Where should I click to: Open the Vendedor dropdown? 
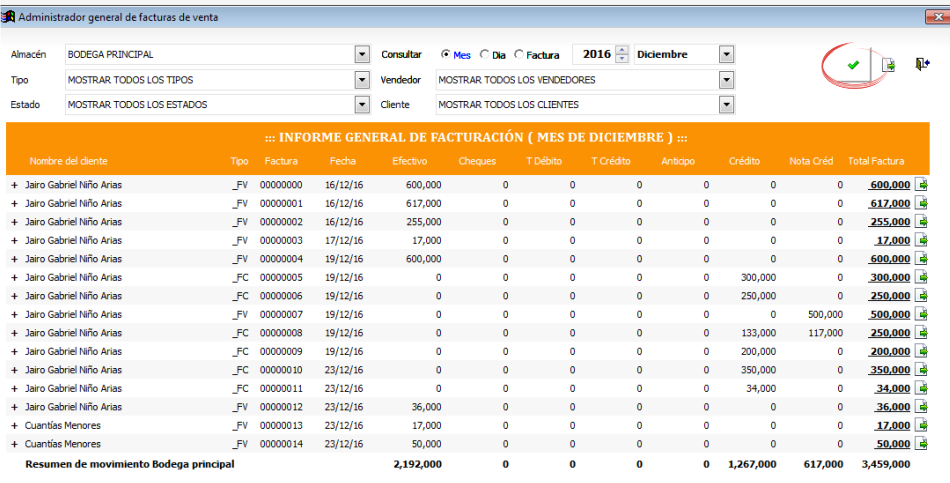726,80
